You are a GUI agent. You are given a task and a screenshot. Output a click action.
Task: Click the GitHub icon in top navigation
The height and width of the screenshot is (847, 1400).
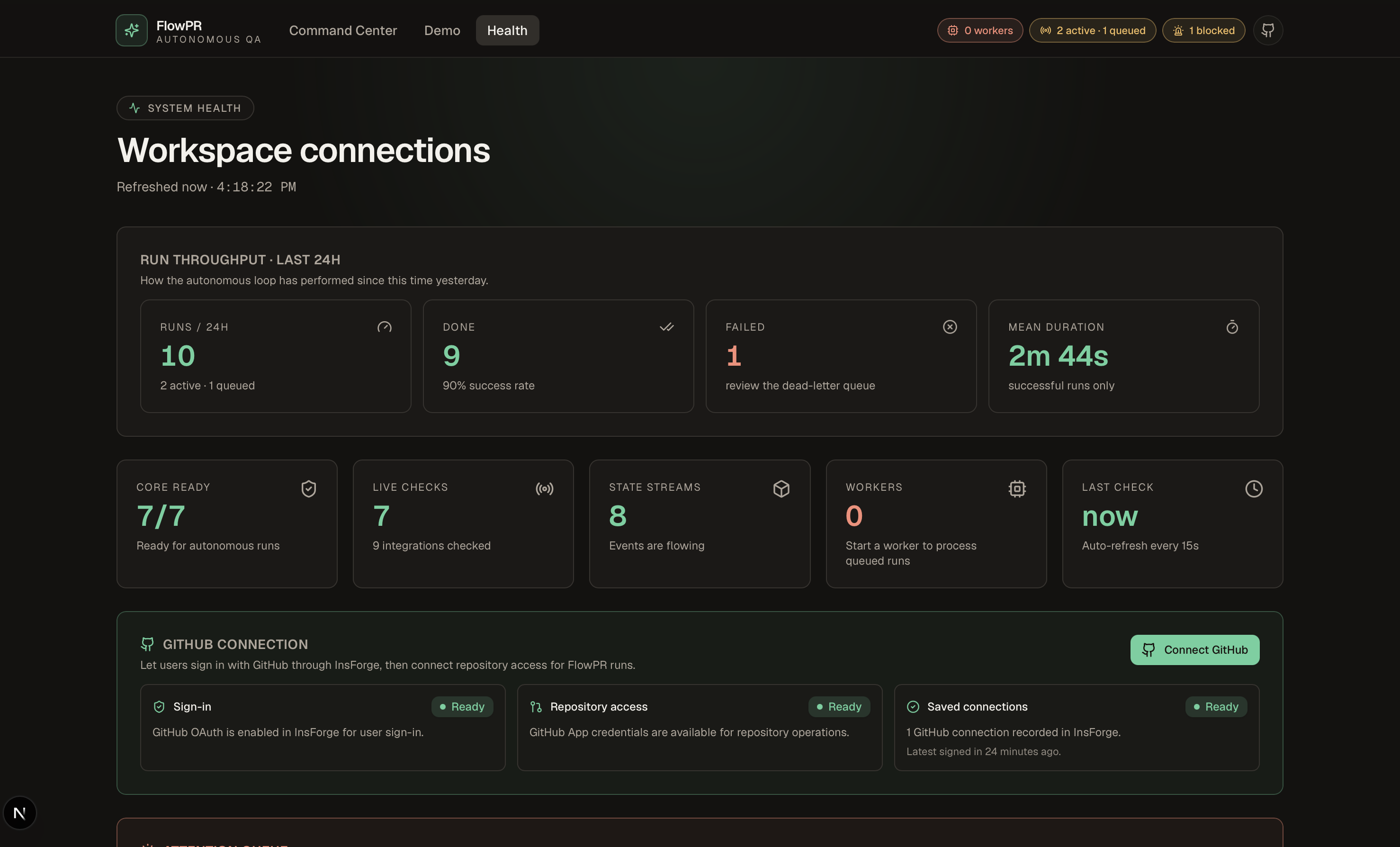[x=1267, y=30]
